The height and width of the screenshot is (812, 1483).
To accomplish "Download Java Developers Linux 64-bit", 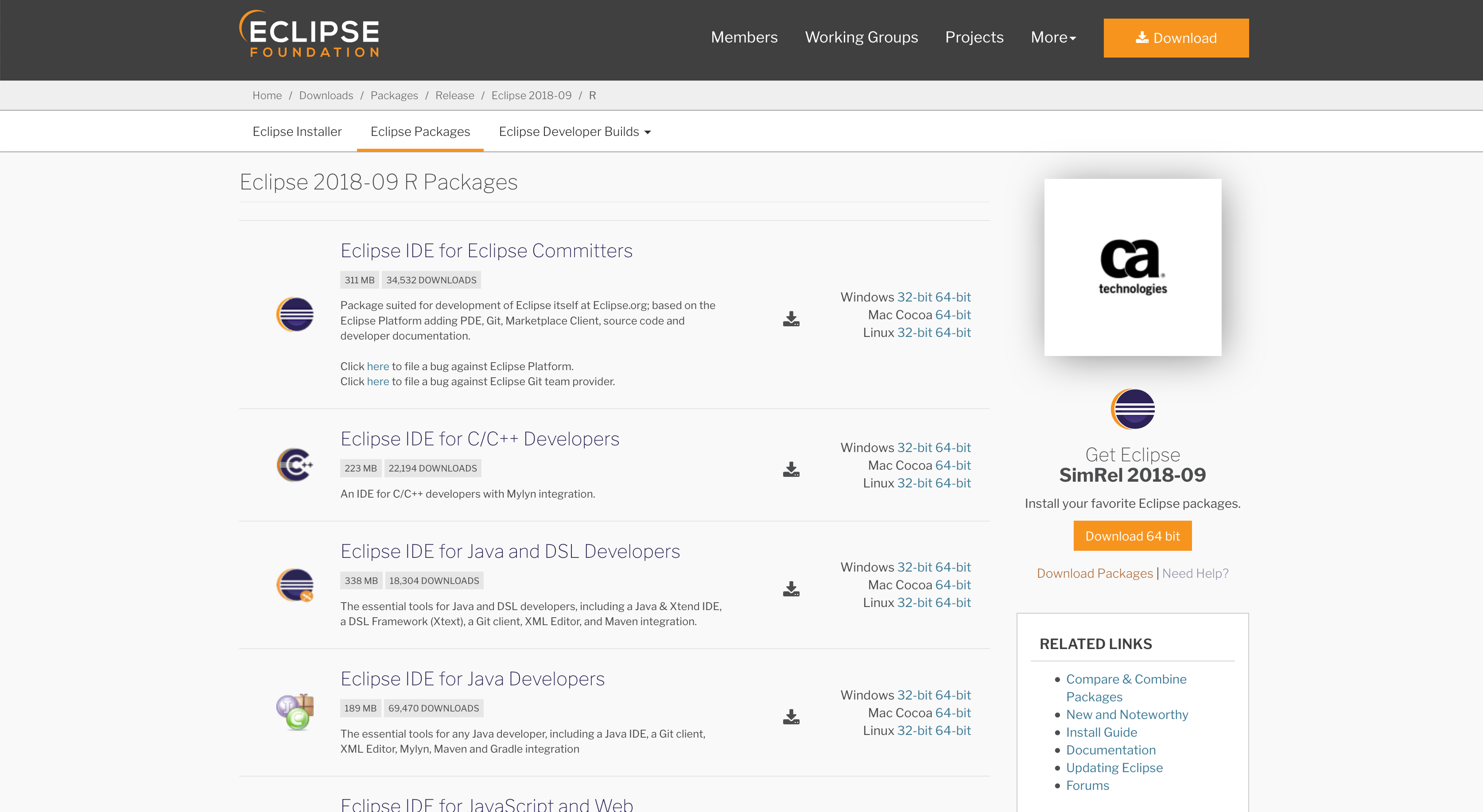I will coord(953,731).
